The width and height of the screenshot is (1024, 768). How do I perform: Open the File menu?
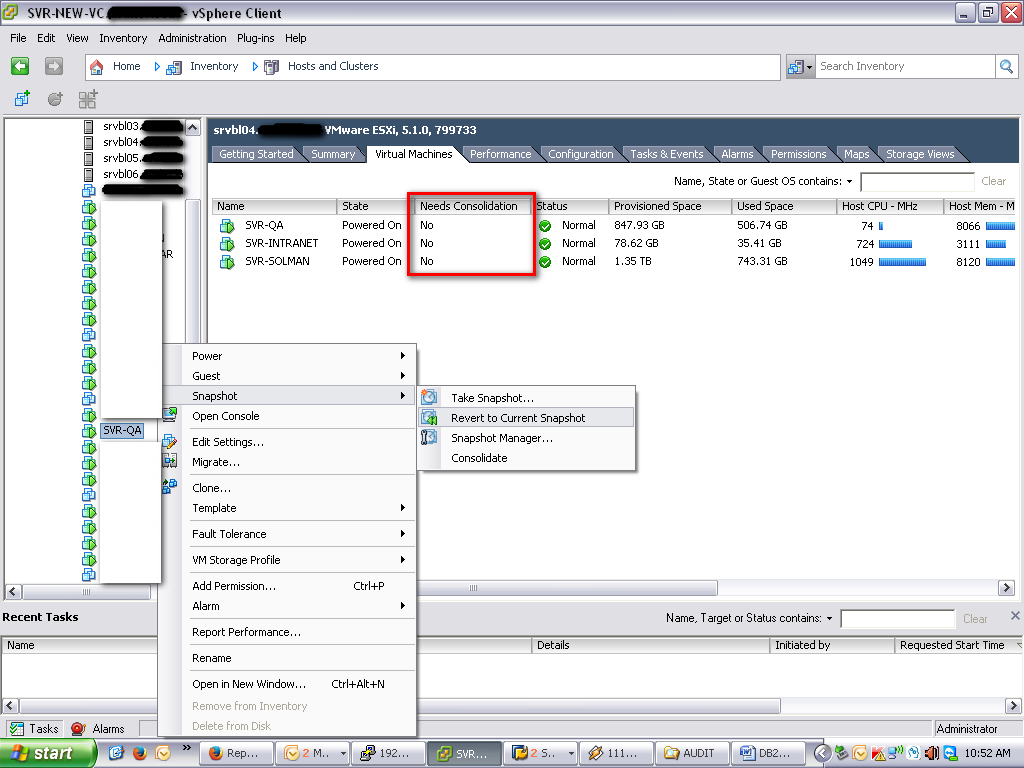[x=18, y=38]
